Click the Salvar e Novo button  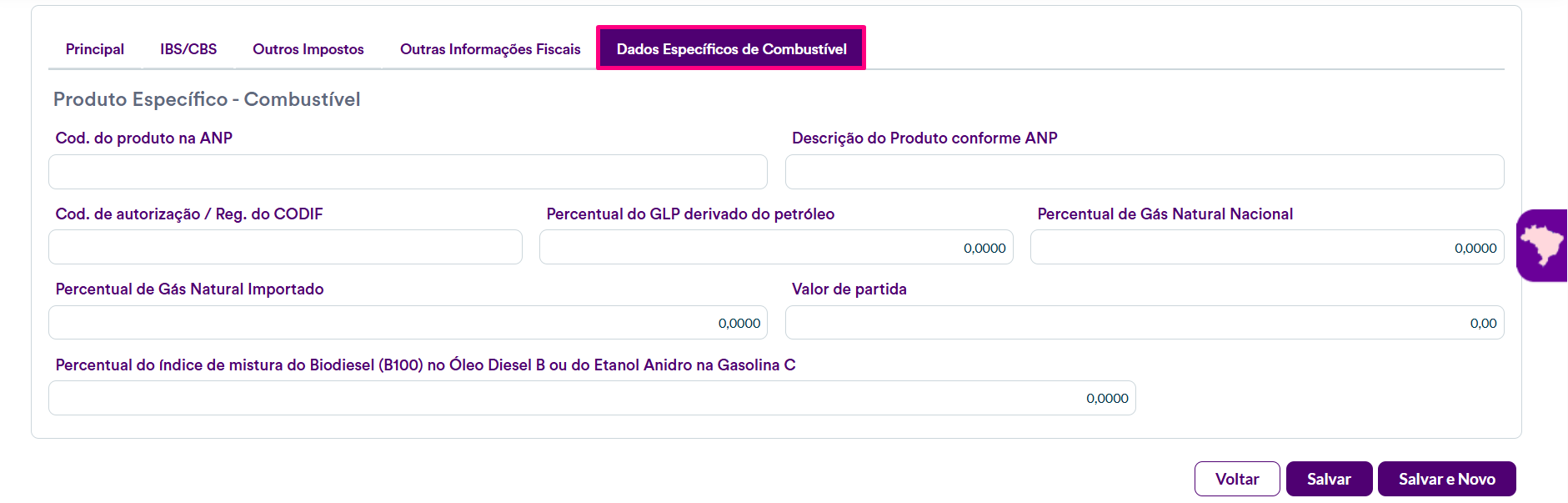1446,479
